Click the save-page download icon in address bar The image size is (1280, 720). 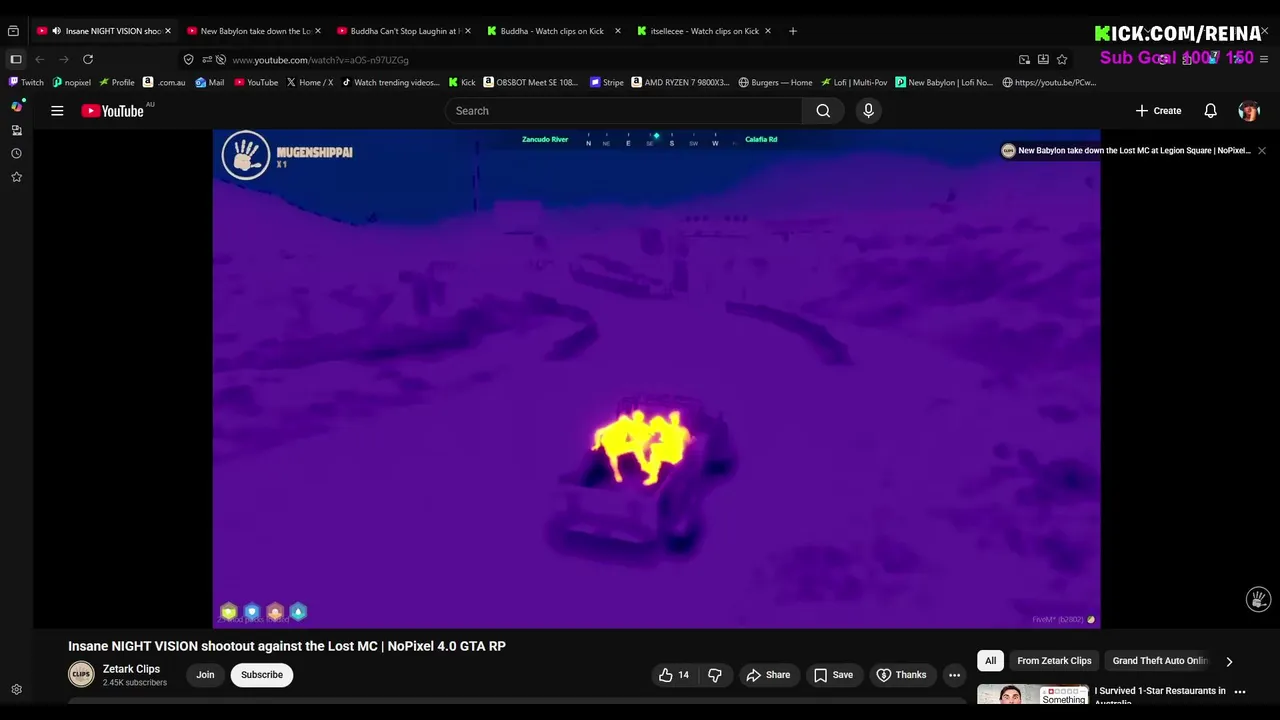[1043, 60]
